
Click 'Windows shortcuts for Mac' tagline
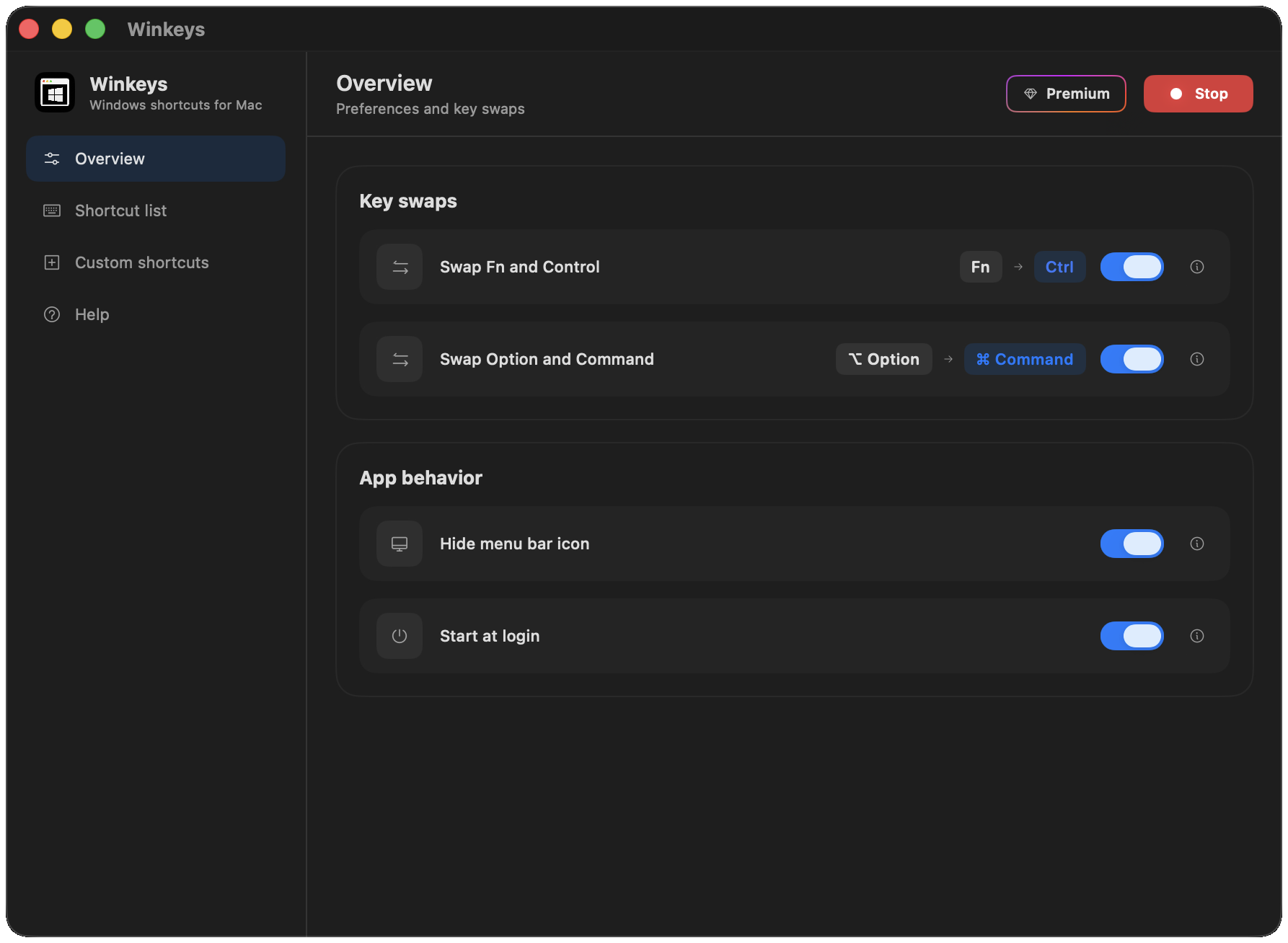176,105
